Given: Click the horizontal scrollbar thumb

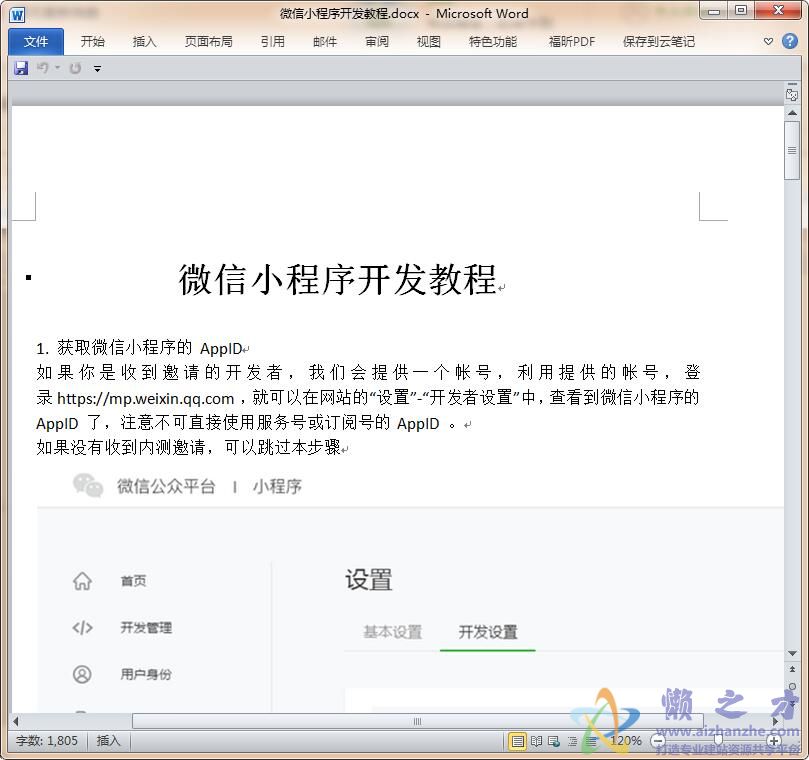Looking at the screenshot, I should tap(417, 721).
